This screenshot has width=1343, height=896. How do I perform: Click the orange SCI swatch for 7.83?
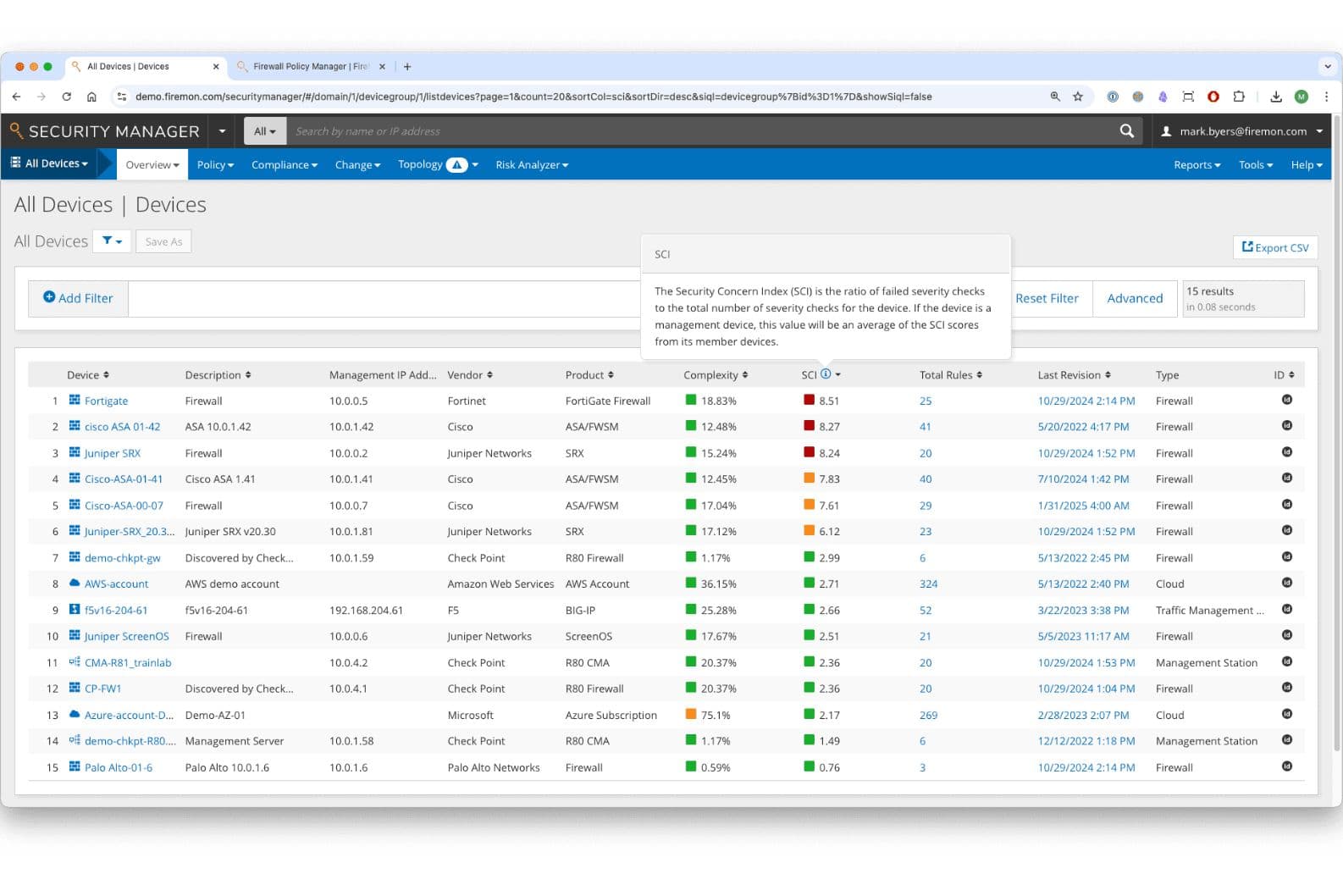pos(809,478)
